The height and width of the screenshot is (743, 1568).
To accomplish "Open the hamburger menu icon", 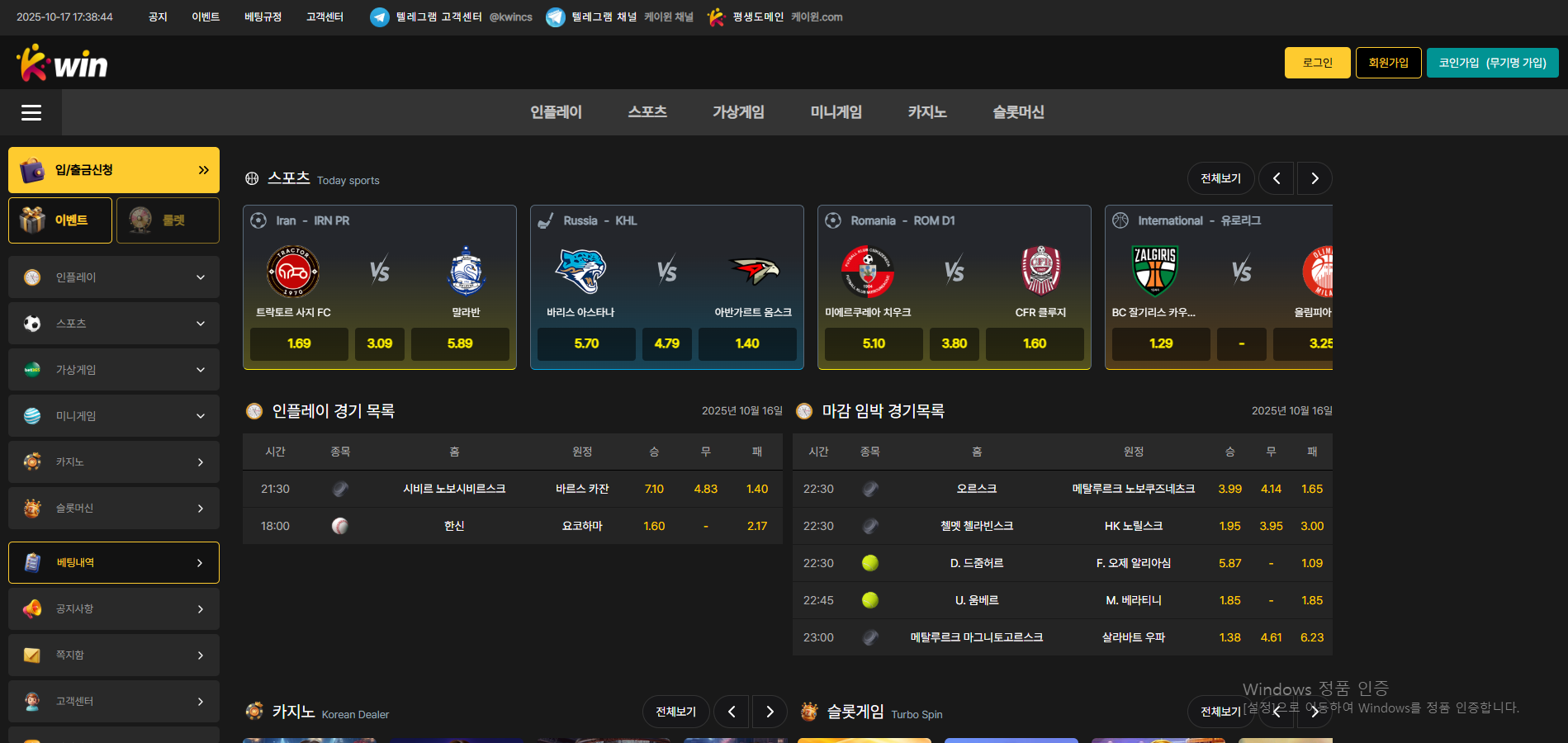I will (x=31, y=112).
